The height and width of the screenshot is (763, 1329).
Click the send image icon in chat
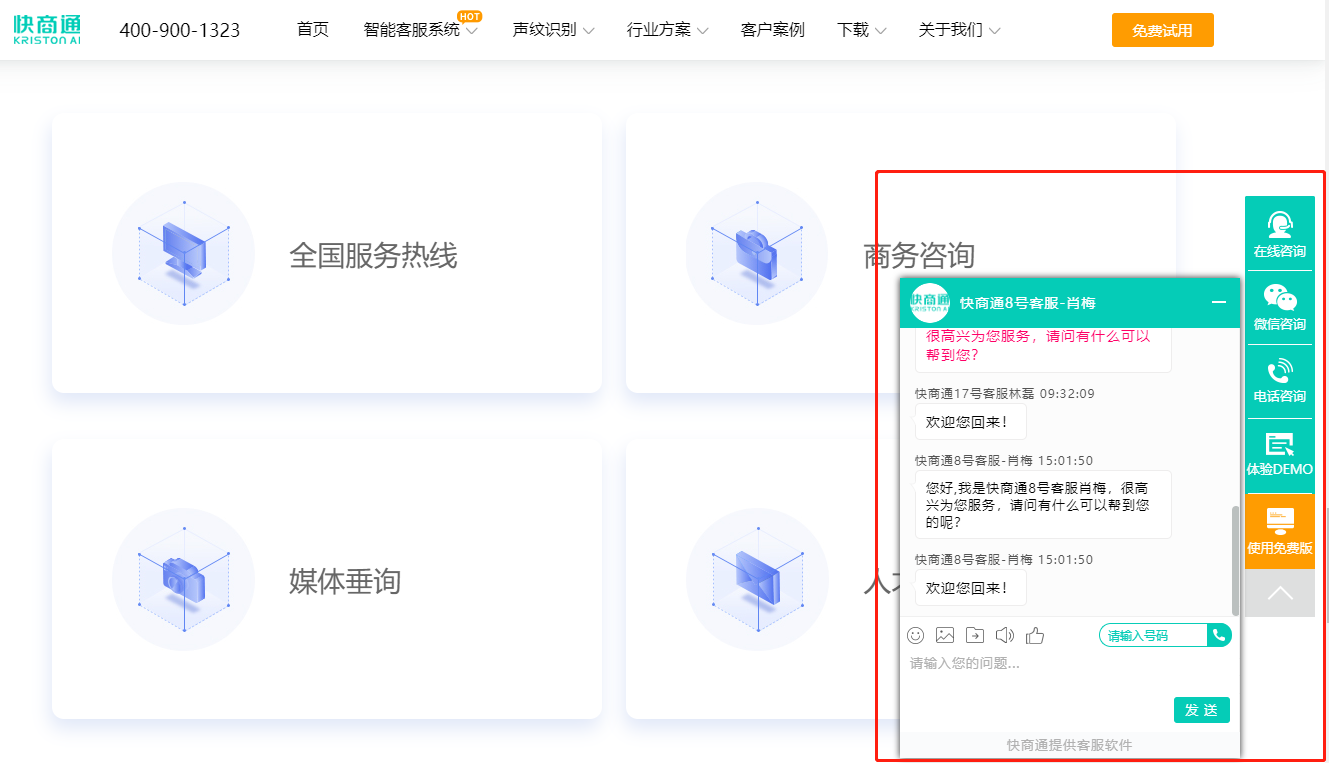click(945, 635)
